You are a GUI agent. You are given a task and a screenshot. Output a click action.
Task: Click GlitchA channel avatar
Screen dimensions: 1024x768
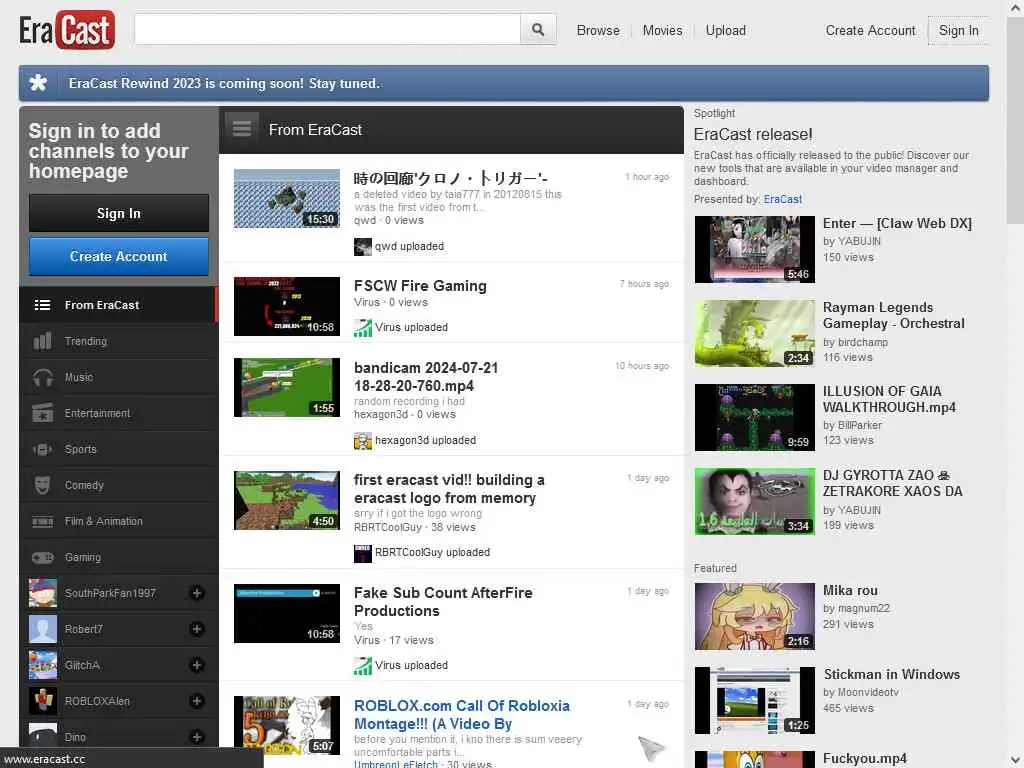tap(43, 665)
